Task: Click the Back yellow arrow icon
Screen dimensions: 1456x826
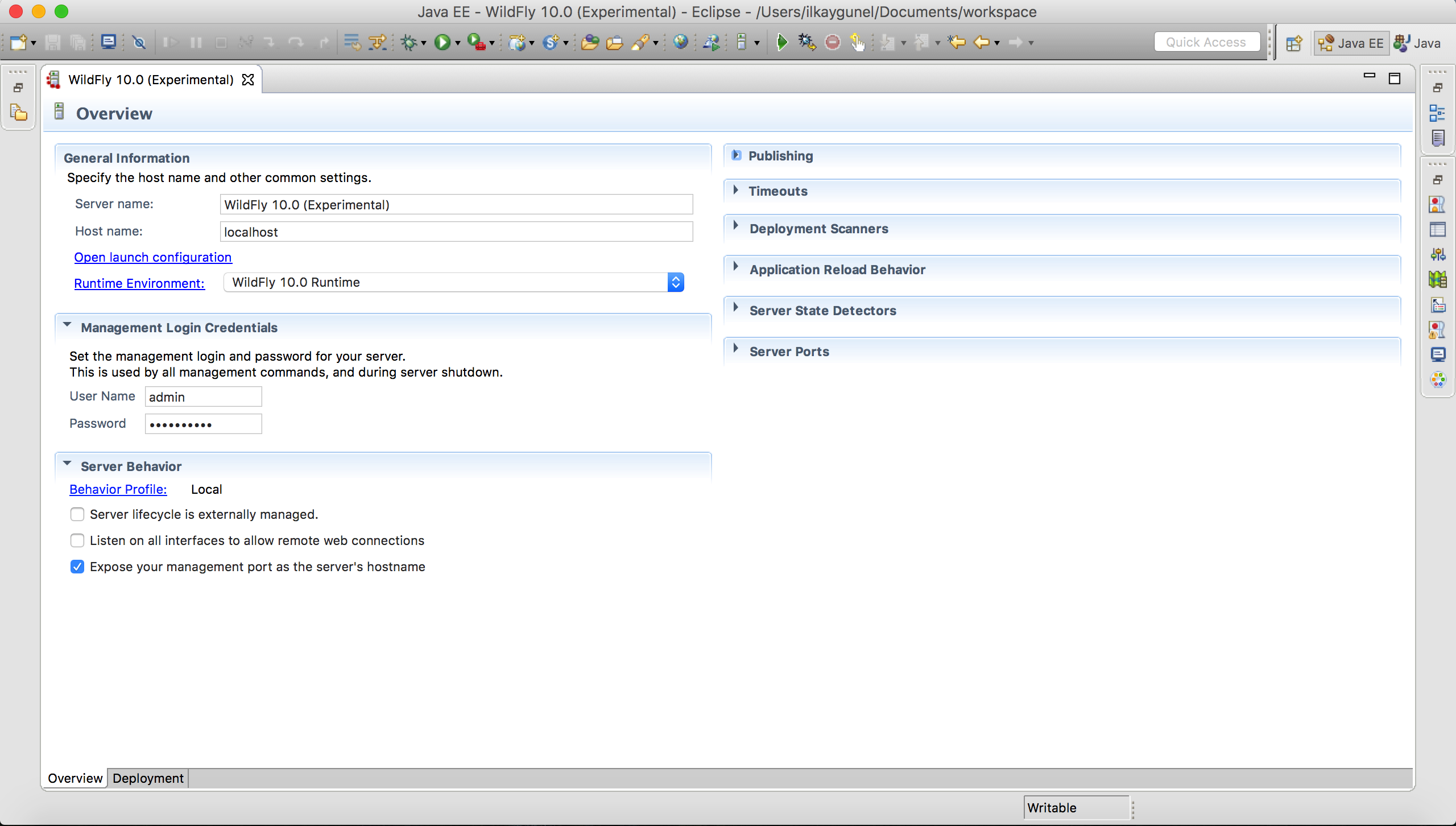Action: pyautogui.click(x=982, y=43)
